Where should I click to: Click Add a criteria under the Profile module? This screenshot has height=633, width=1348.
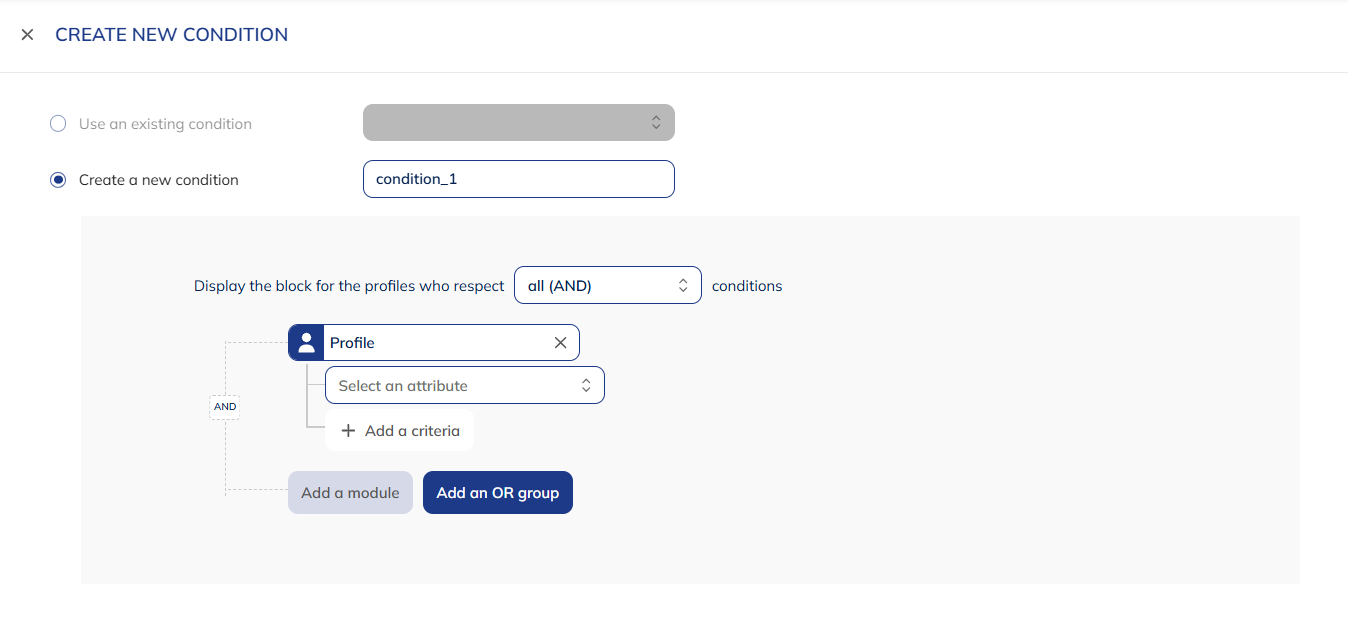click(399, 430)
